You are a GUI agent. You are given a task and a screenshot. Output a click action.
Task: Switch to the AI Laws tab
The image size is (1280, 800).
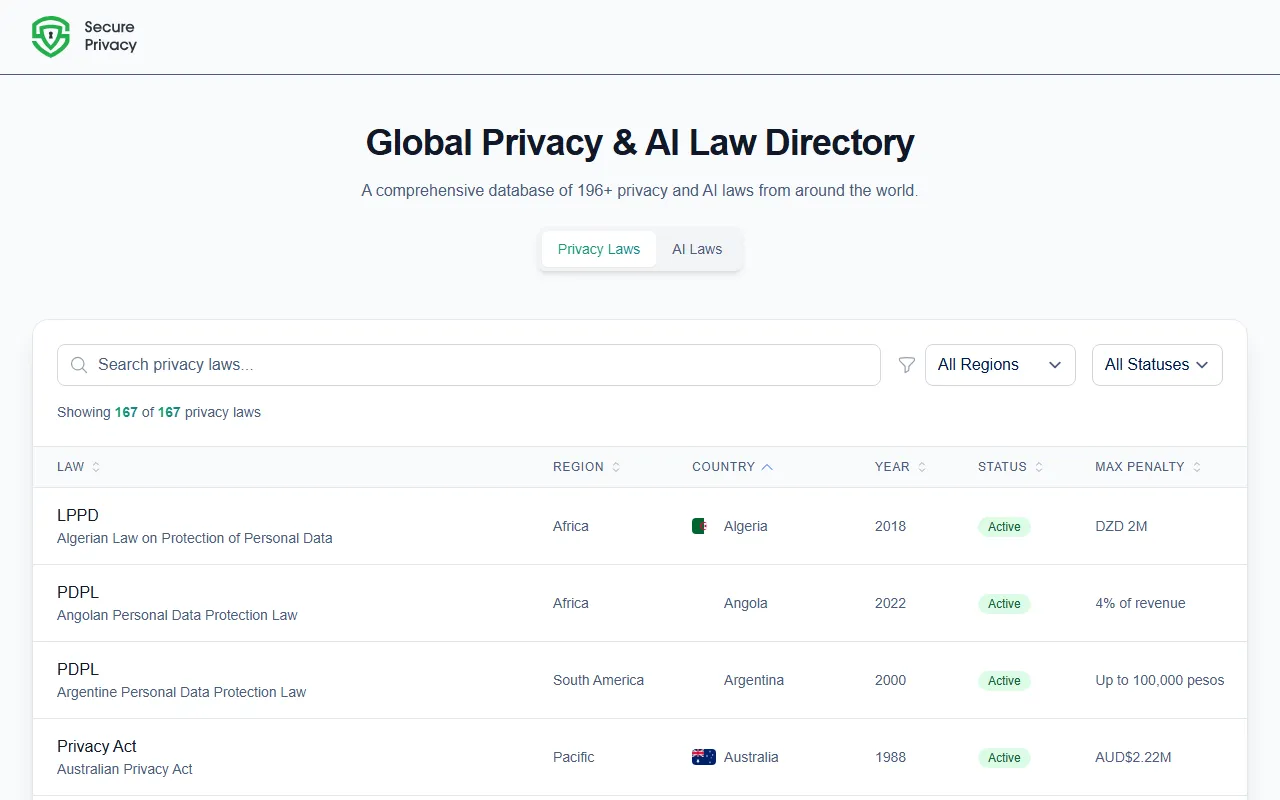click(697, 249)
